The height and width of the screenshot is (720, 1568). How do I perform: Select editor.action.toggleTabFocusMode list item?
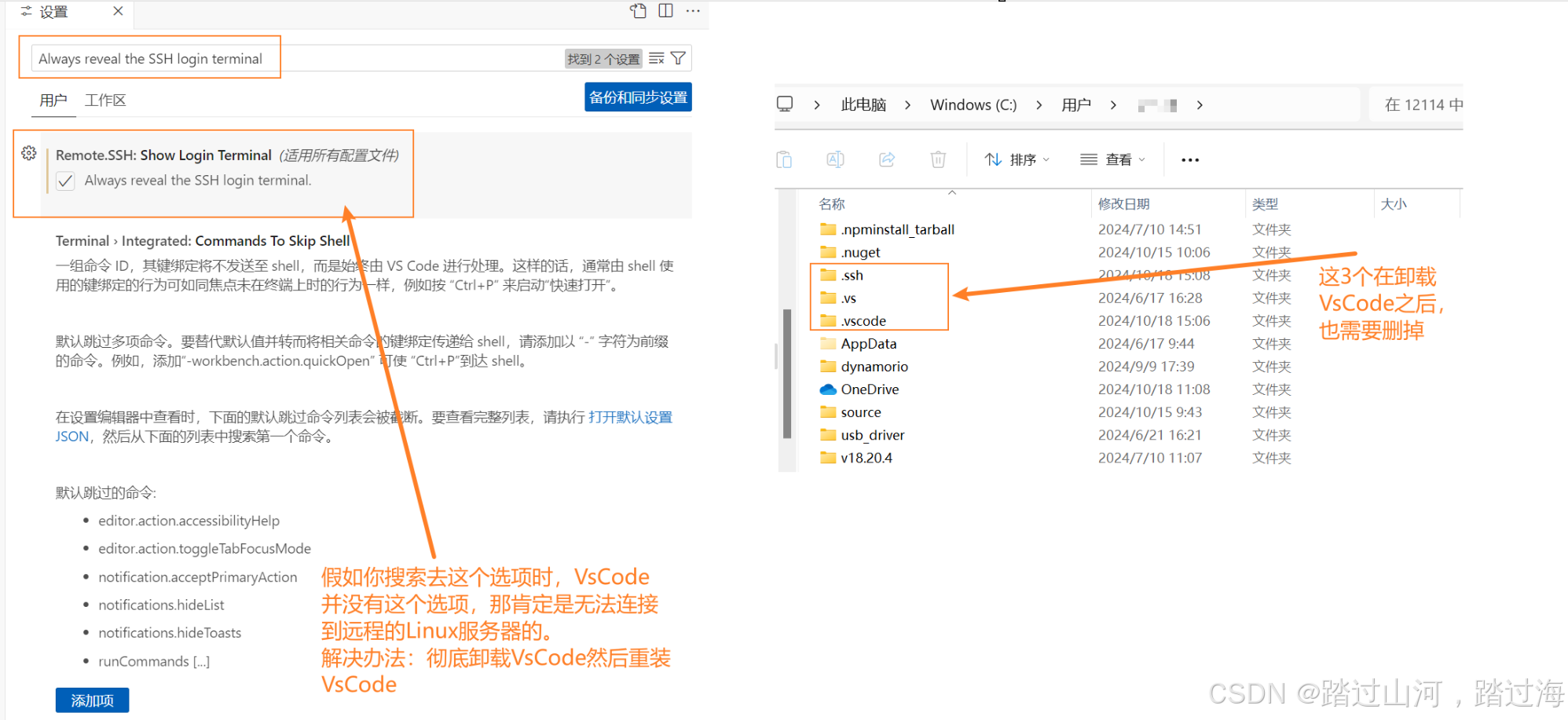pos(204,549)
